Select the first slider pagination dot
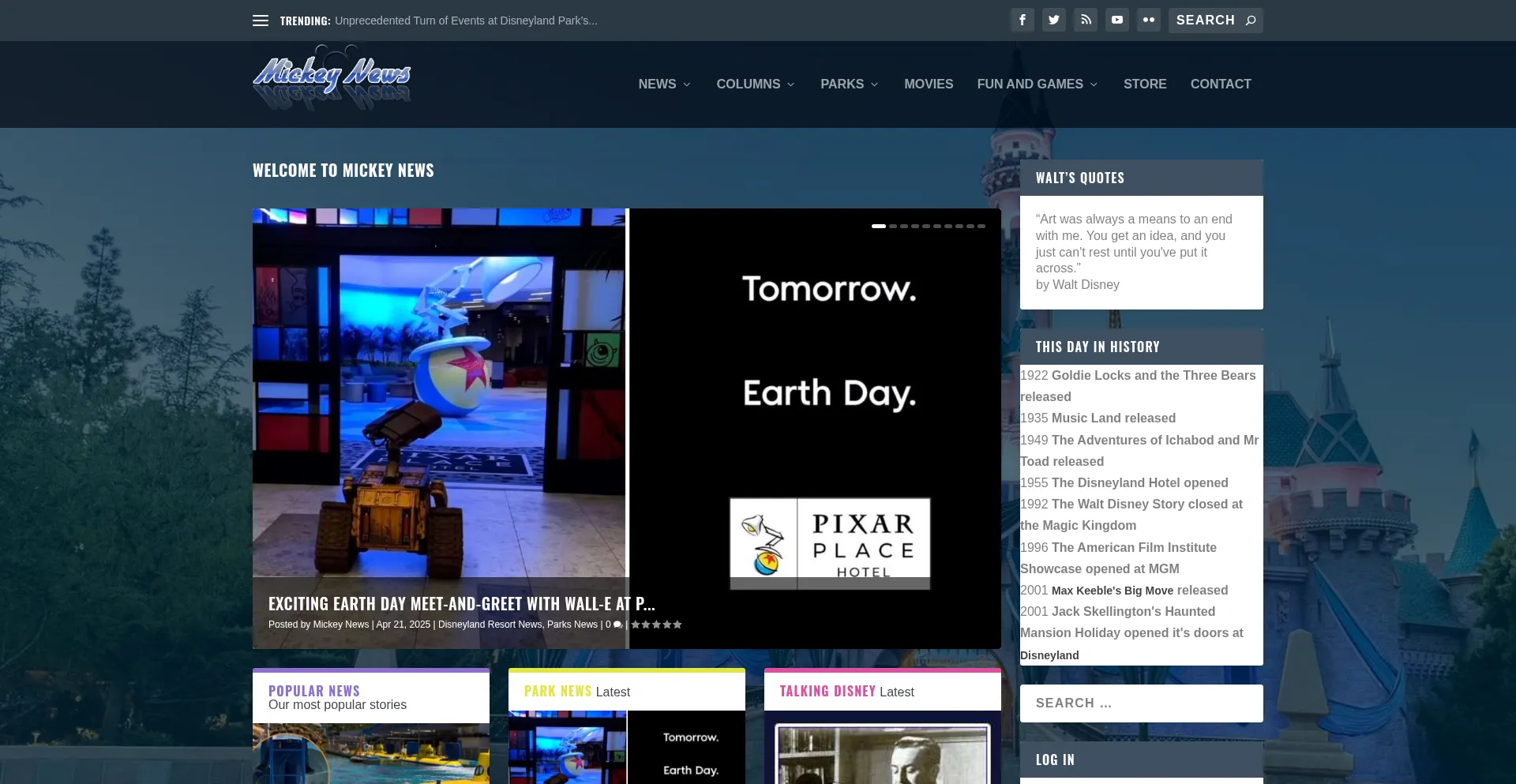Viewport: 1516px width, 784px height. [x=878, y=226]
